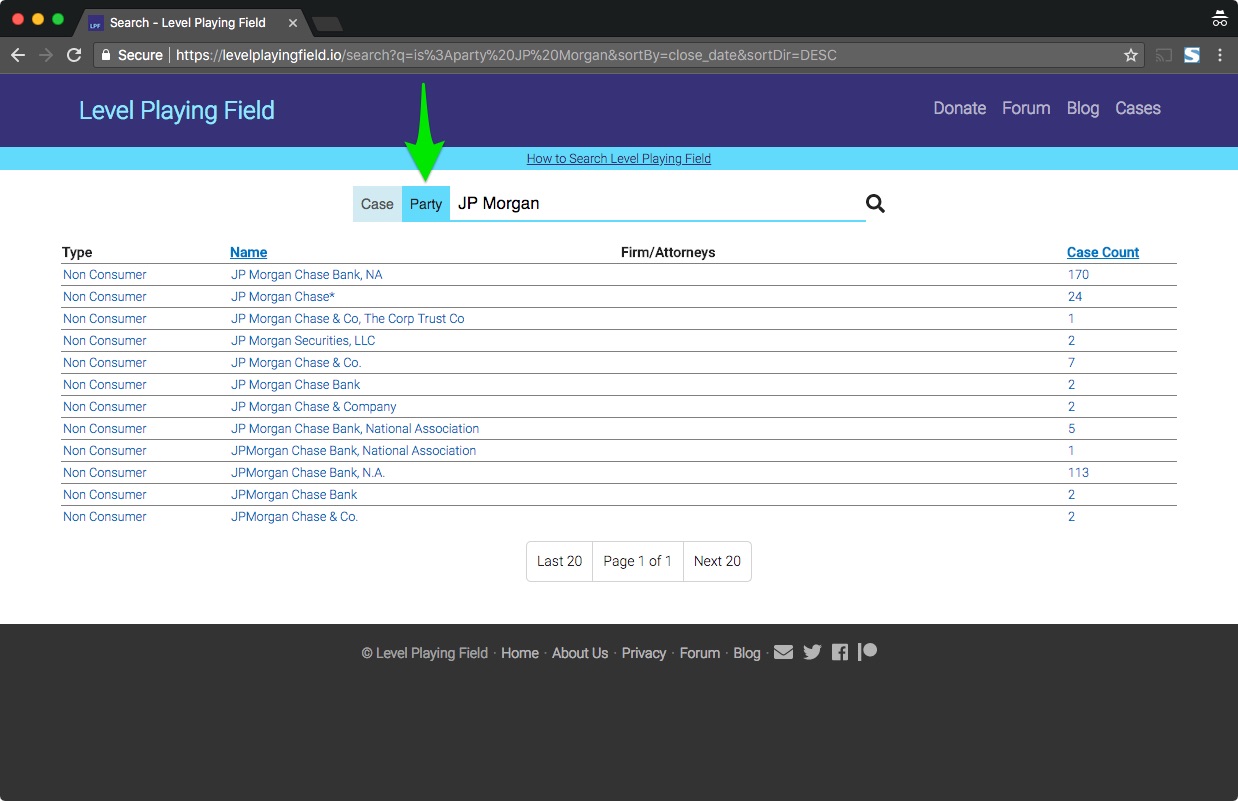Click the Last 20 pagination button
1238x801 pixels.
559,561
